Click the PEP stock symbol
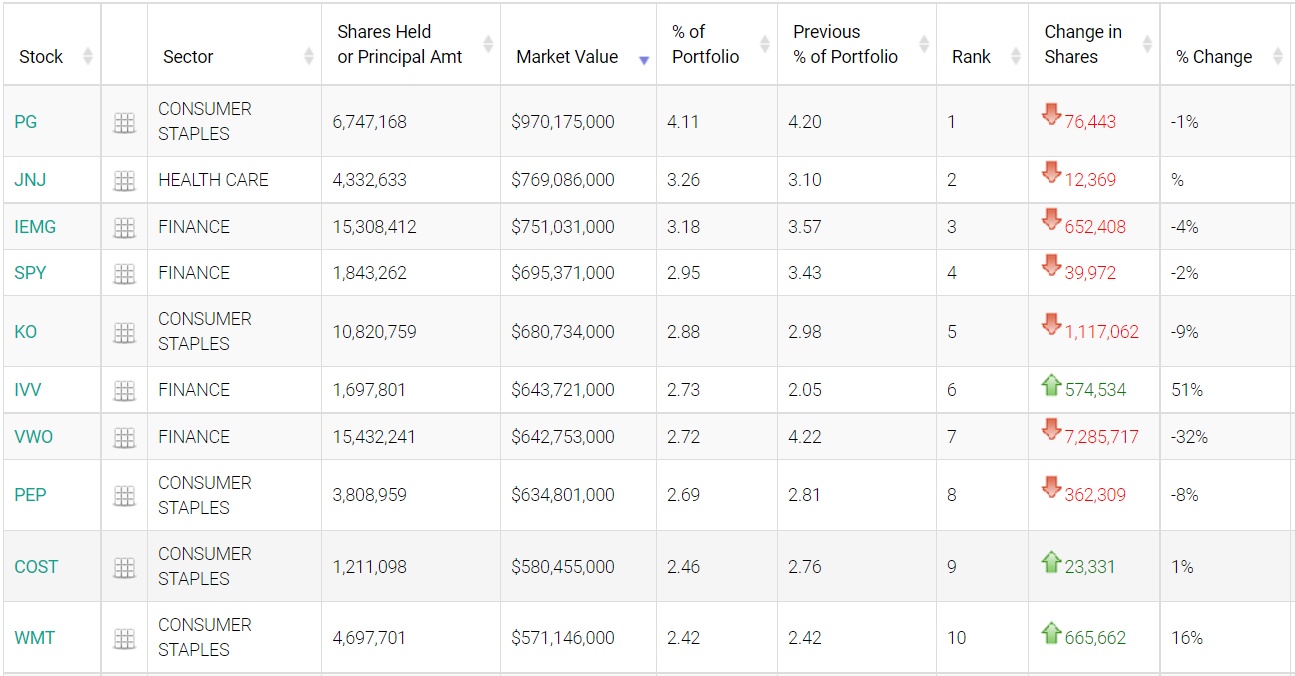1295x676 pixels. [30, 495]
